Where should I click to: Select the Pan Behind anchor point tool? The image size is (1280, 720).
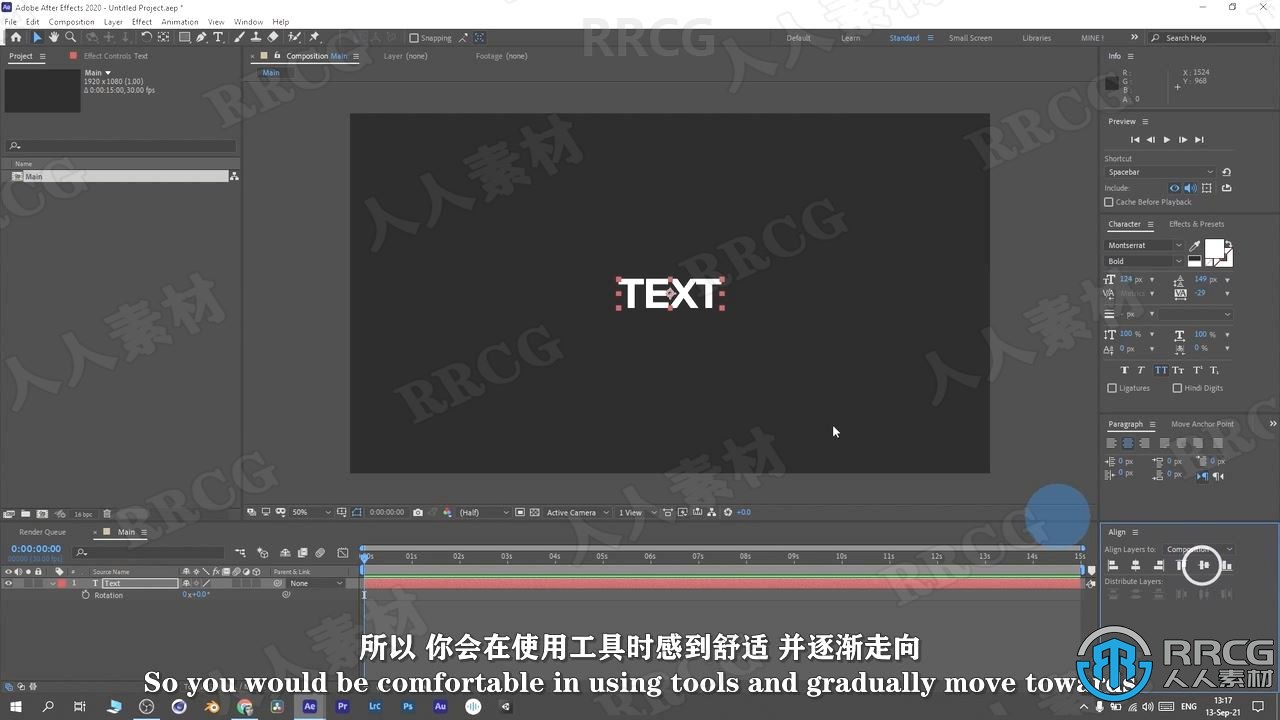[164, 37]
